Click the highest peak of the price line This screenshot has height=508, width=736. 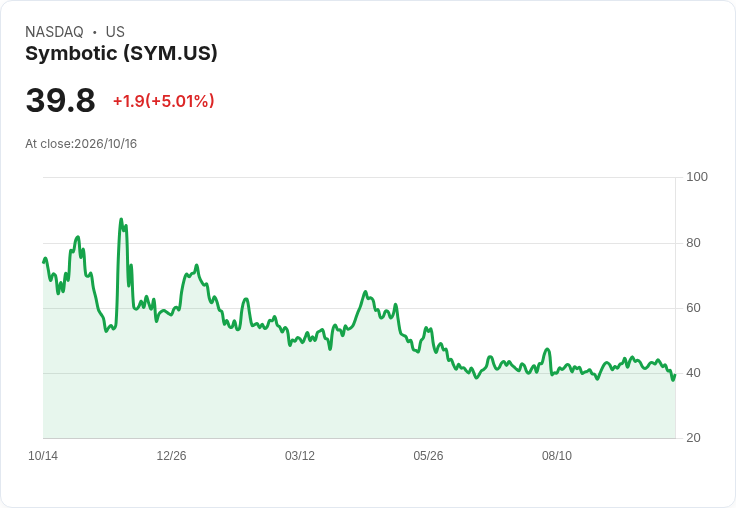121,219
